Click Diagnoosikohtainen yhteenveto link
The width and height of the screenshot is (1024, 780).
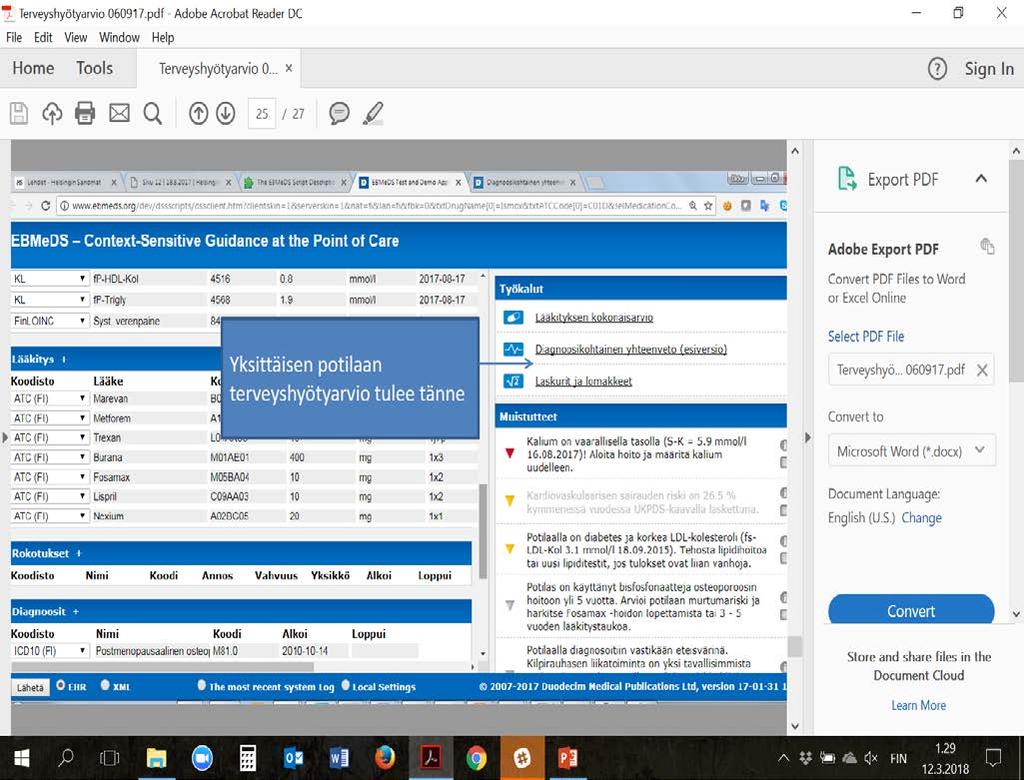pyautogui.click(x=631, y=349)
